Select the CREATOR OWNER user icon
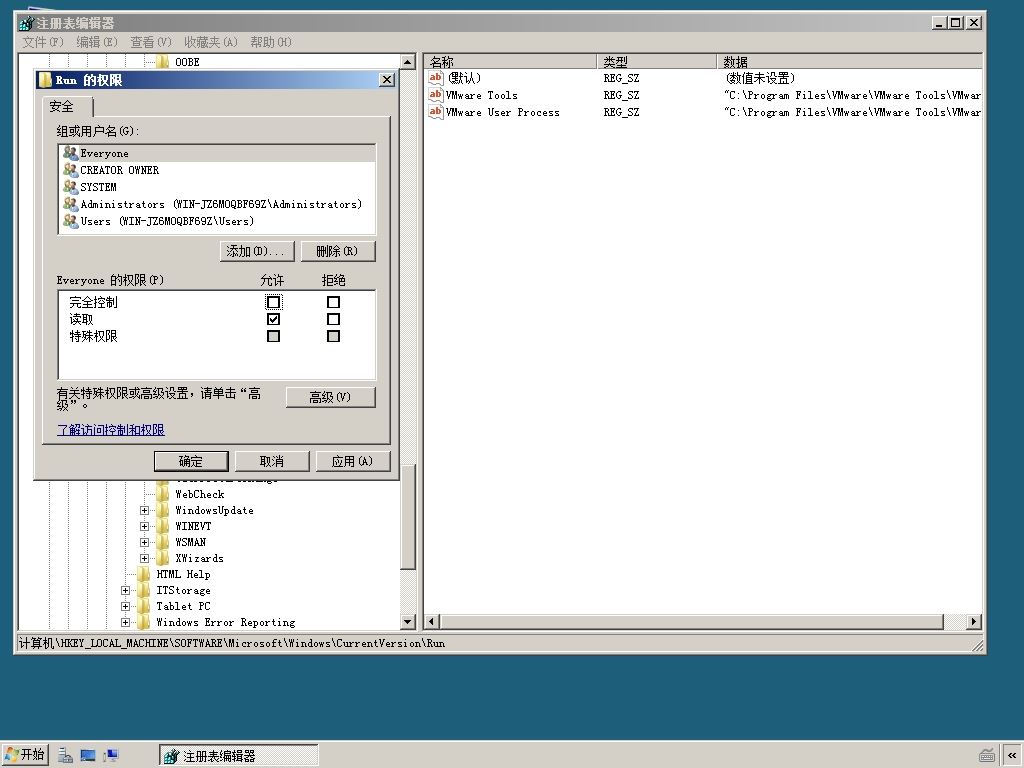 click(70, 170)
